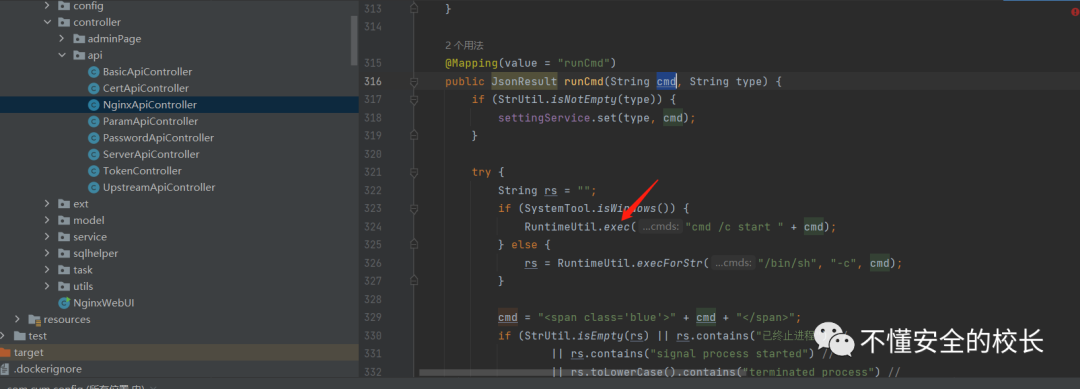This screenshot has height=389, width=1080.
Task: Collapse the controller folder
Action: point(47,22)
